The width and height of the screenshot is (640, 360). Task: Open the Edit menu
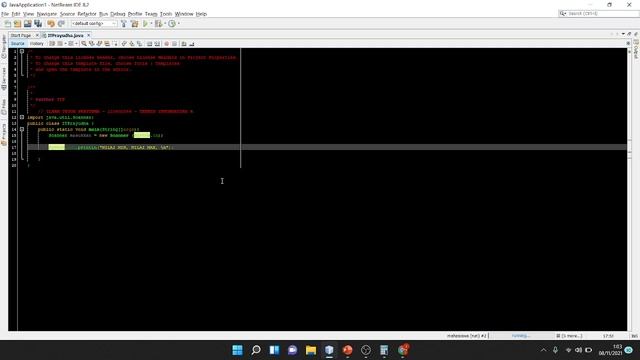click(x=16, y=14)
